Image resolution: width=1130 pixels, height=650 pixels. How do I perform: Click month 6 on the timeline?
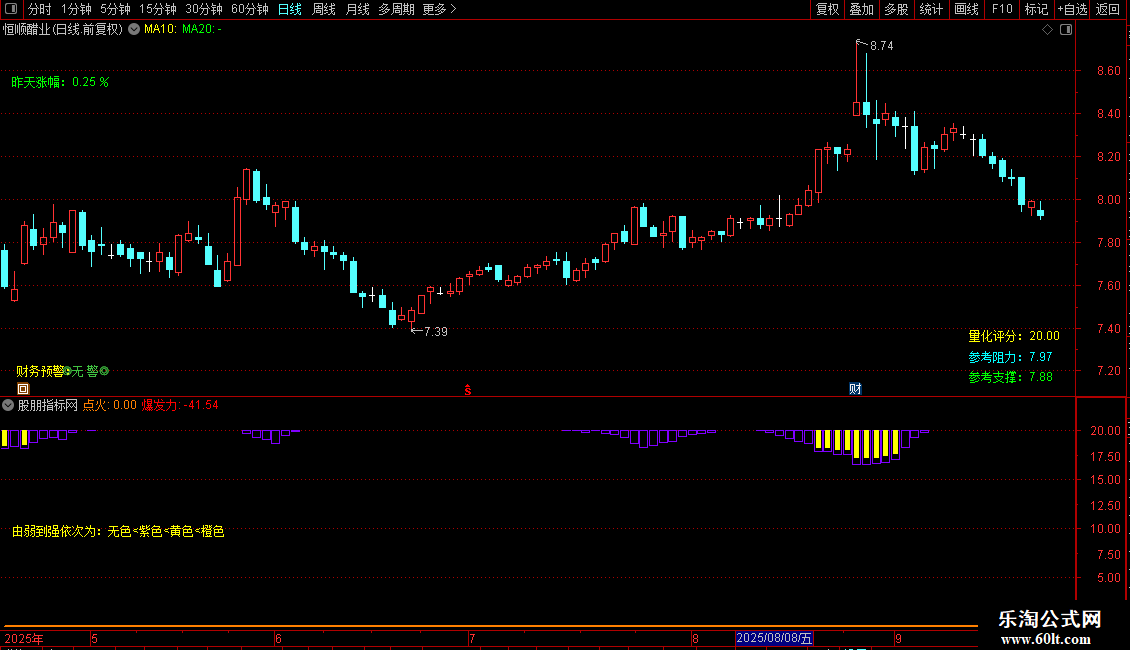(278, 639)
